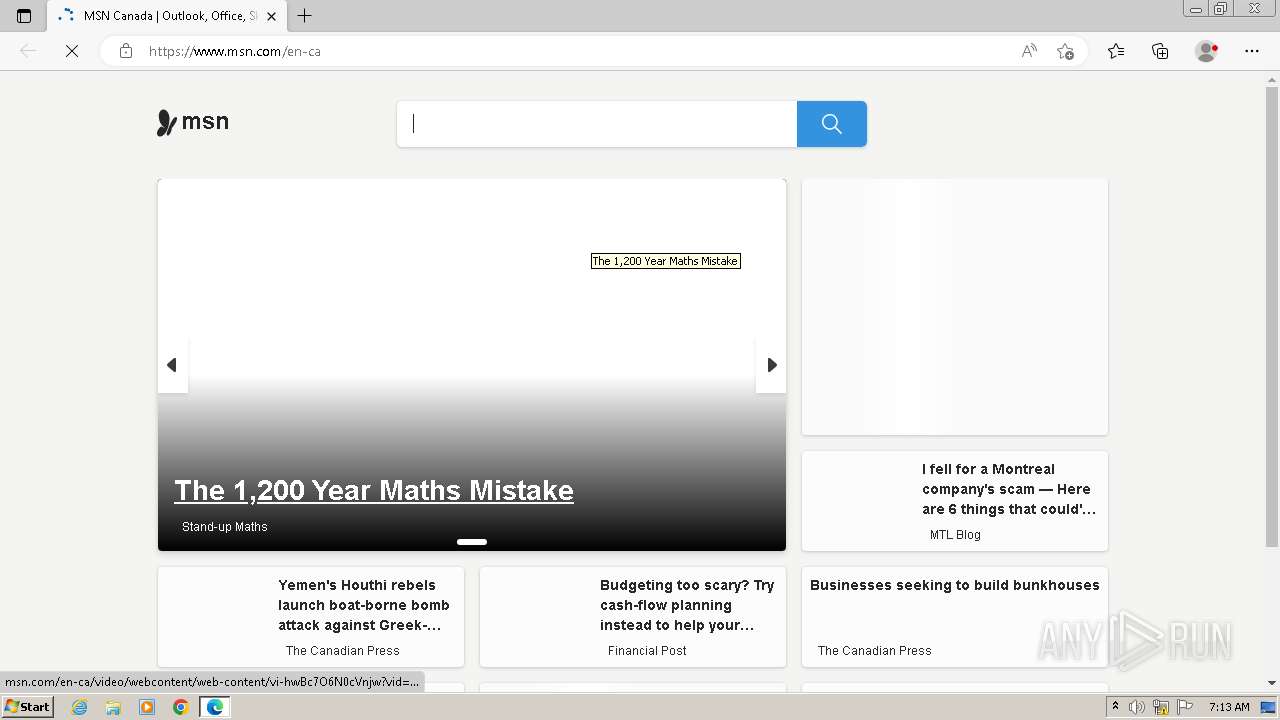This screenshot has width=1280, height=720.
Task: Click the MTL Blog source label
Action: [955, 535]
